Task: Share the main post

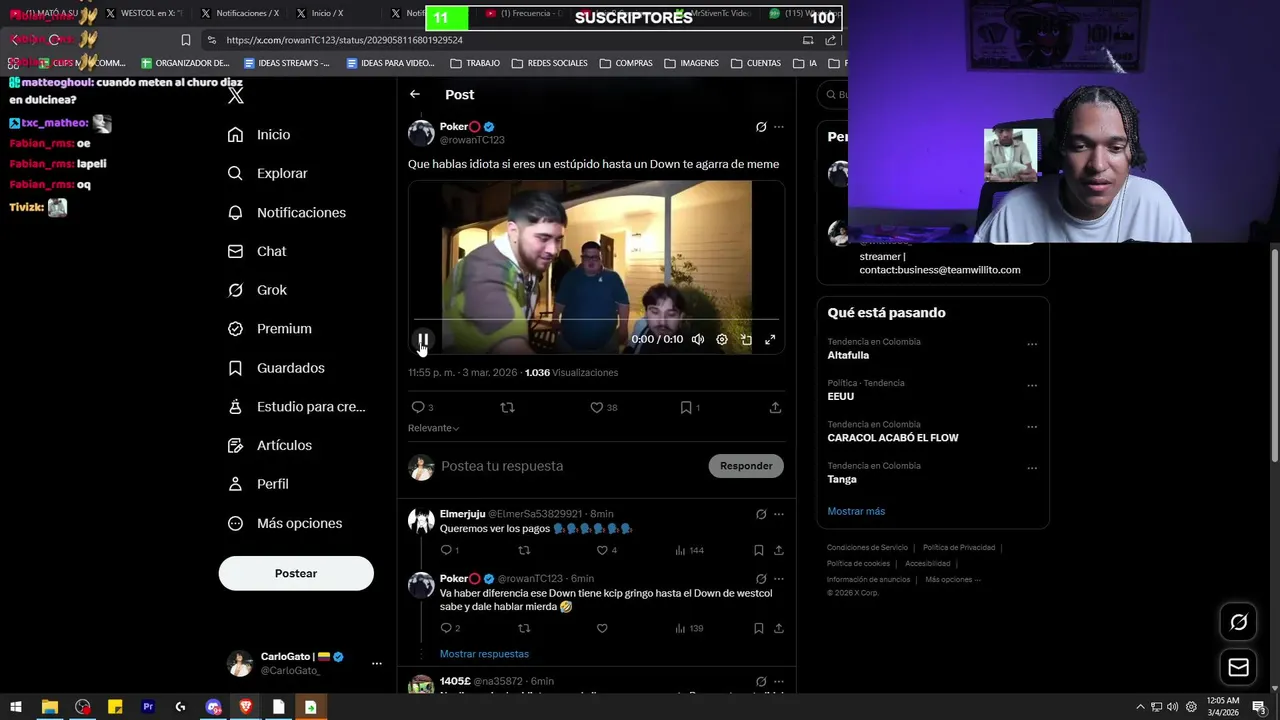Action: pyautogui.click(x=775, y=407)
